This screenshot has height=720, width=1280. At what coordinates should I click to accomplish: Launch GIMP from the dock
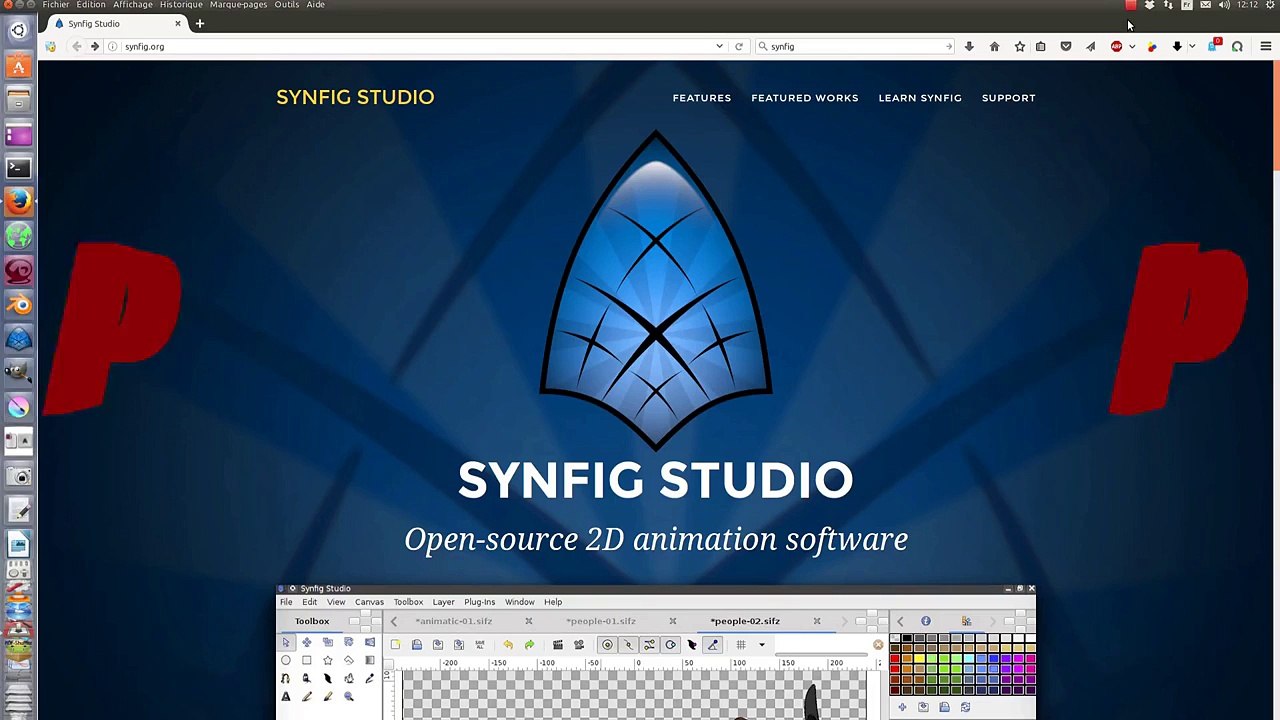tap(18, 372)
